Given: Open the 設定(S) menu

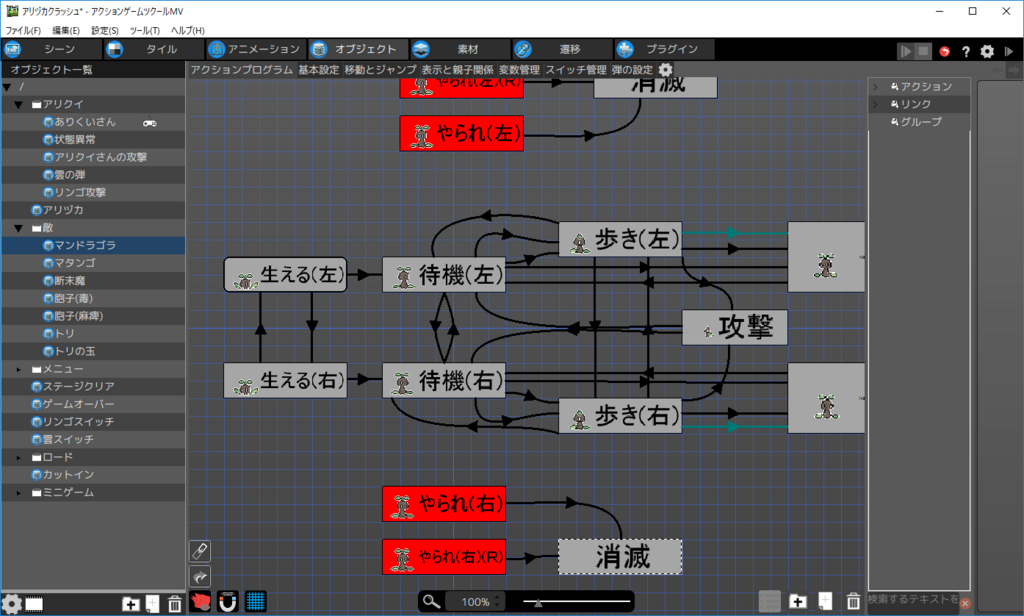Looking at the screenshot, I should click(x=104, y=30).
